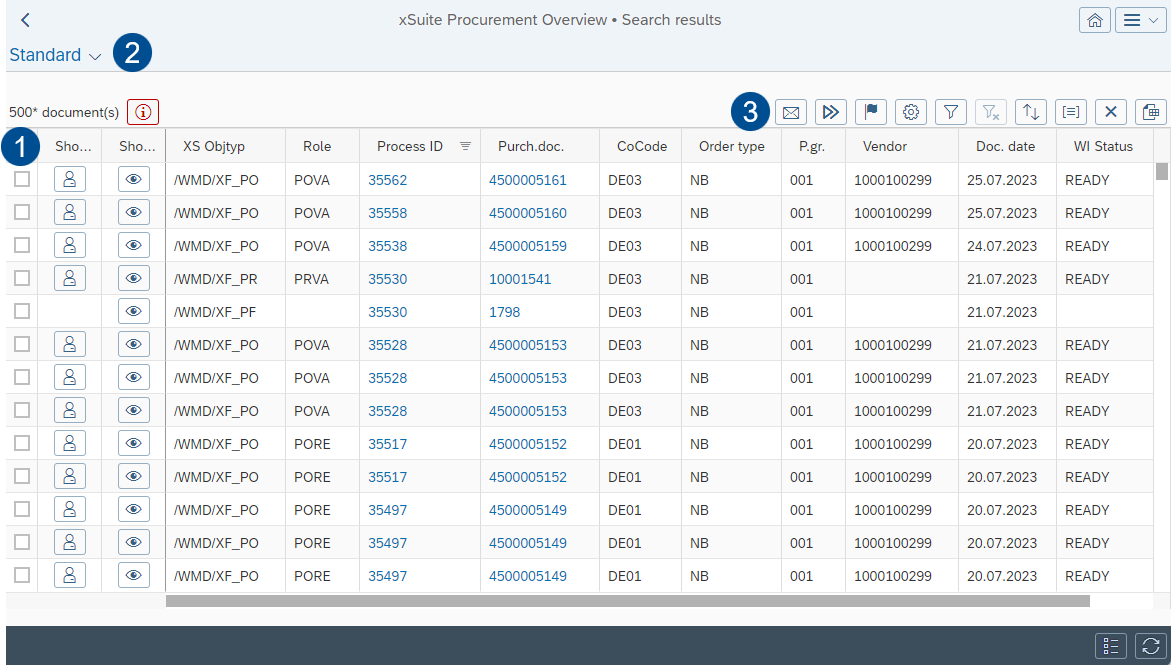Click the forward document toolbar icon
Viewport: 1171px width, 665px height.
tap(830, 111)
